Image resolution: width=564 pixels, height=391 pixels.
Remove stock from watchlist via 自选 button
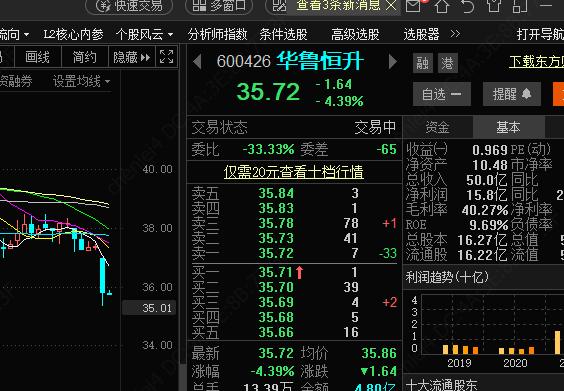click(442, 94)
